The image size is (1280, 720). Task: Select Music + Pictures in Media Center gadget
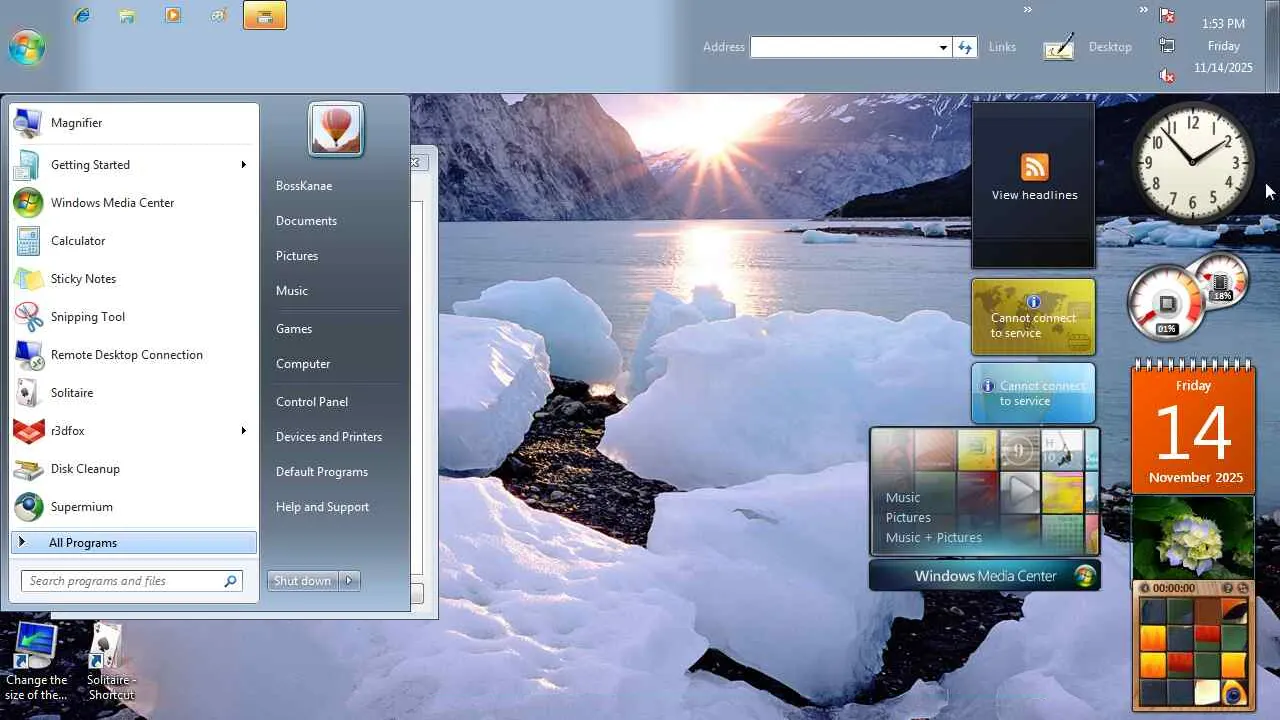[933, 537]
